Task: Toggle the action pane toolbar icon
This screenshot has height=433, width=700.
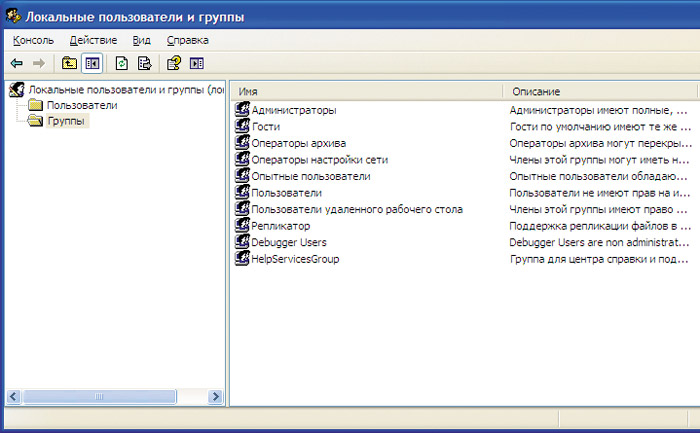Action: pos(196,63)
